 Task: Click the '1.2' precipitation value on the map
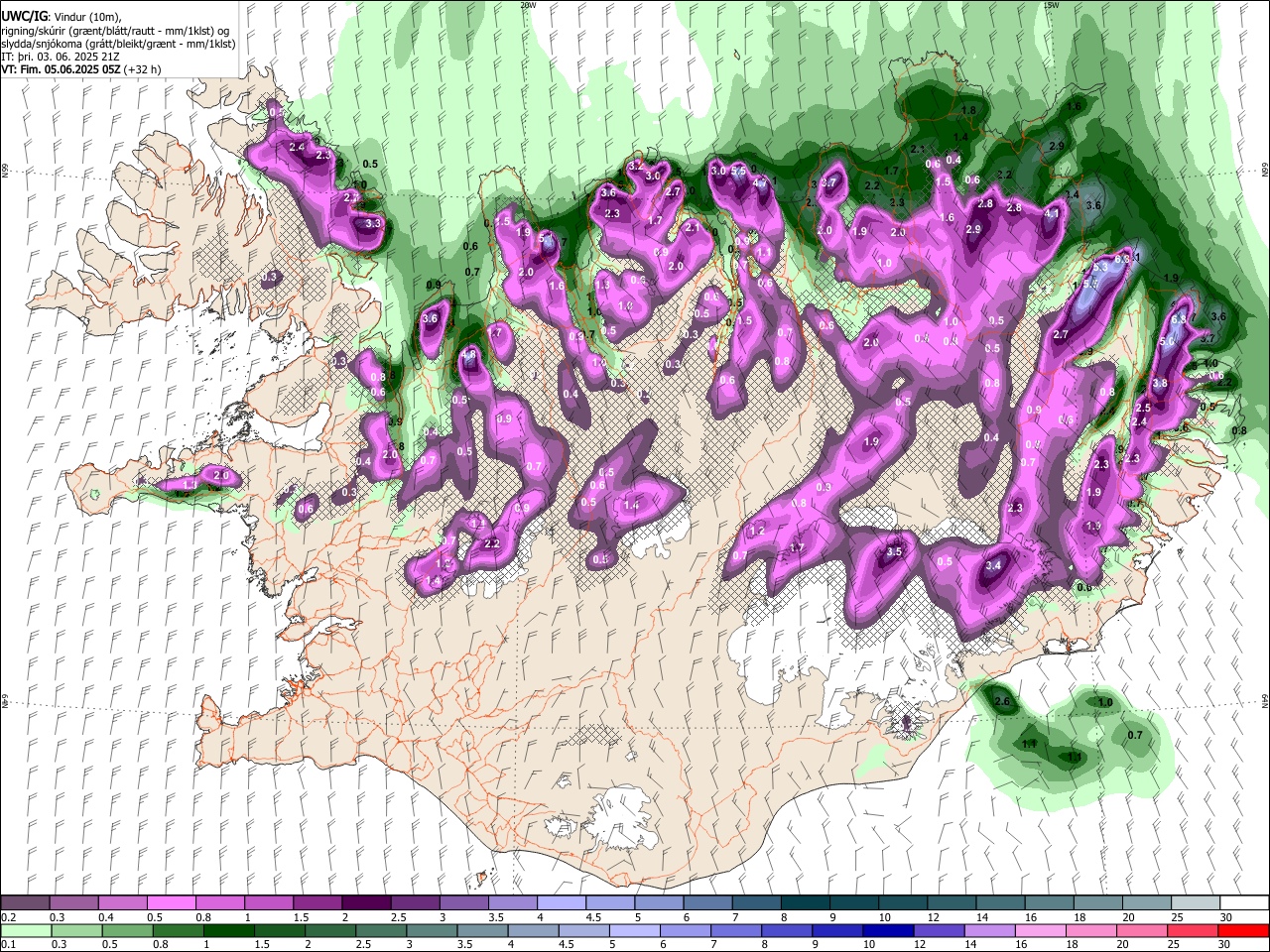[758, 532]
